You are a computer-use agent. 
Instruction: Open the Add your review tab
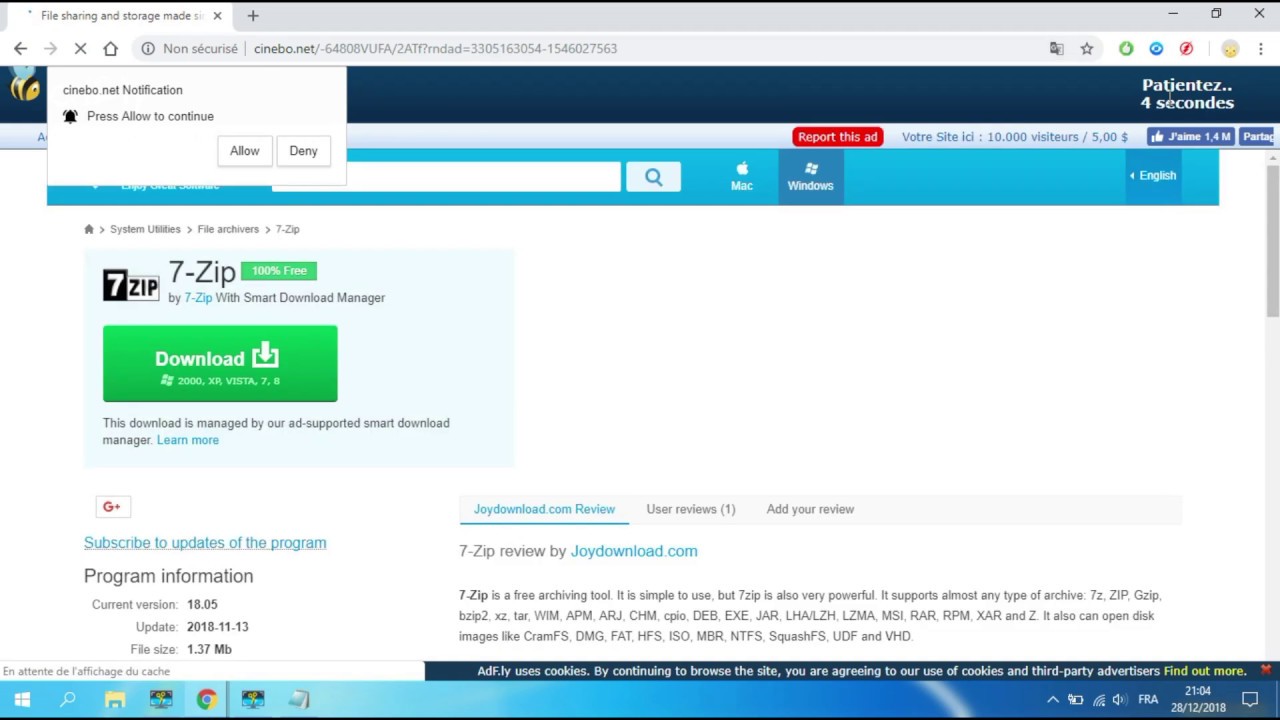(x=810, y=509)
